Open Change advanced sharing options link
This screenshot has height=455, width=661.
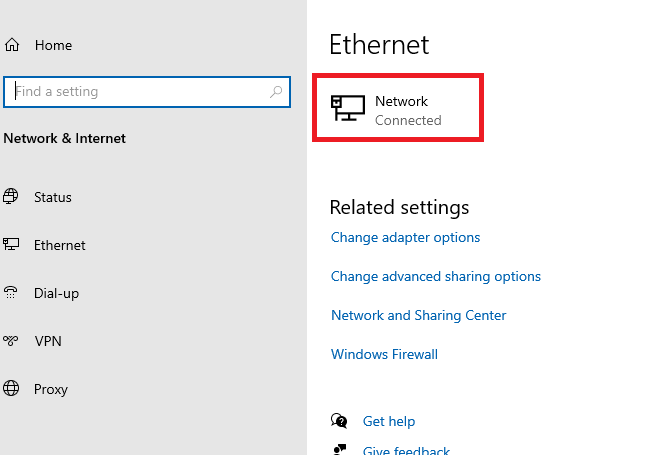pyautogui.click(x=435, y=276)
